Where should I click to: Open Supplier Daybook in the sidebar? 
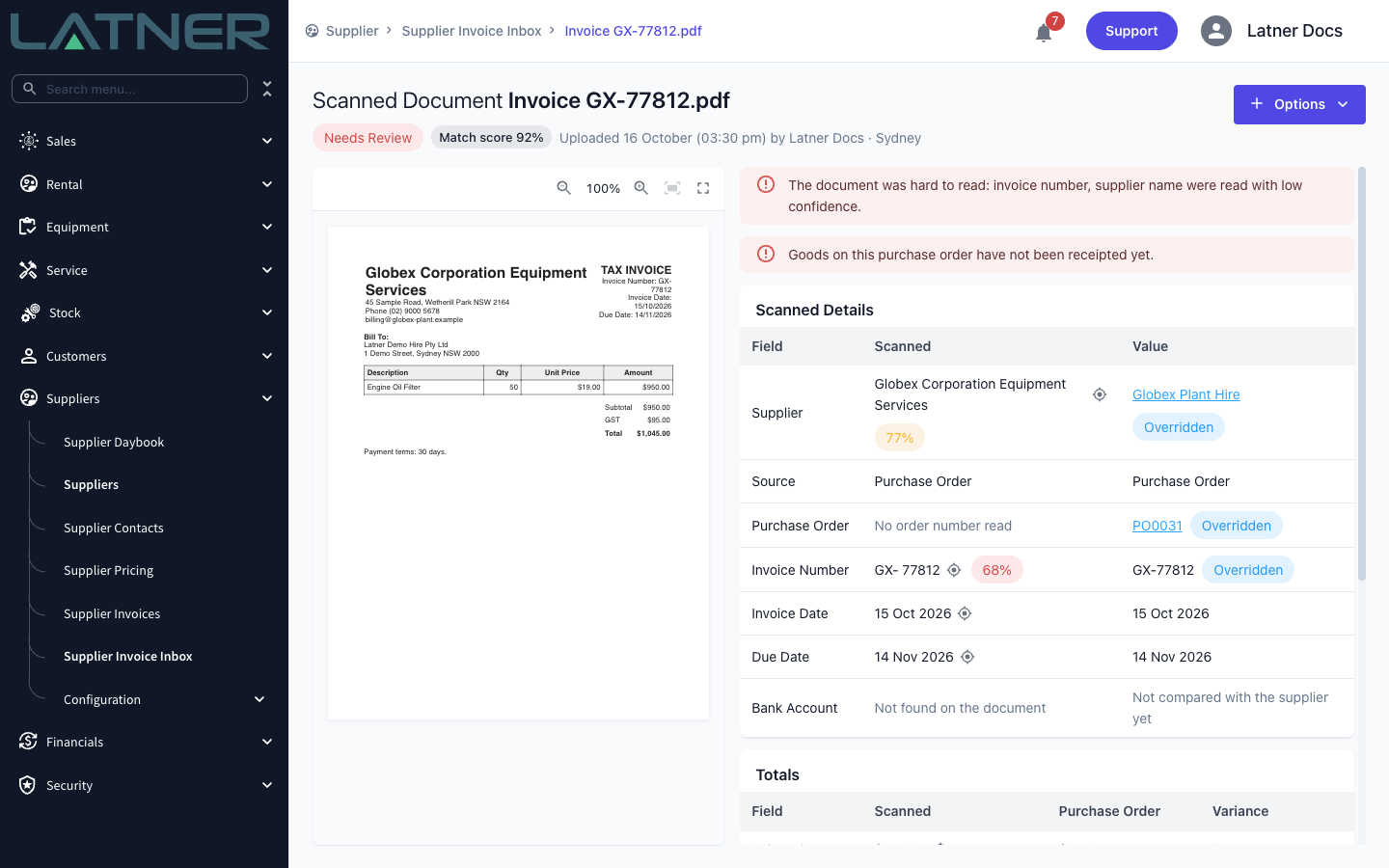click(114, 442)
